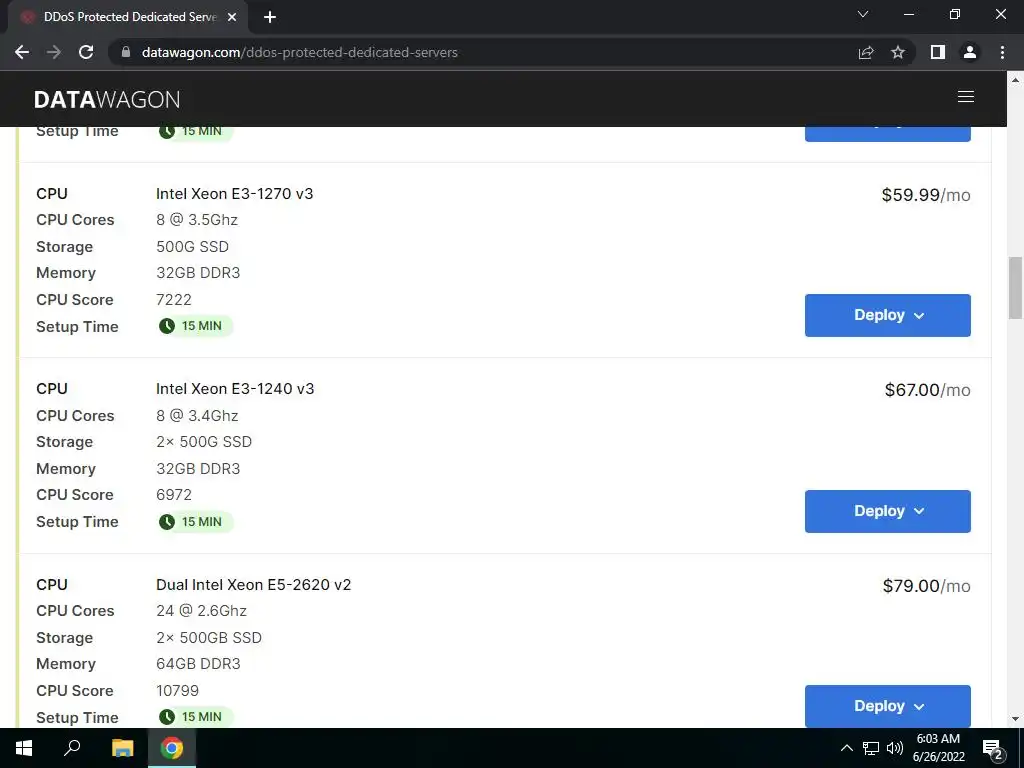Deploy the Intel Xeon E3-1270 v3 server

888,315
